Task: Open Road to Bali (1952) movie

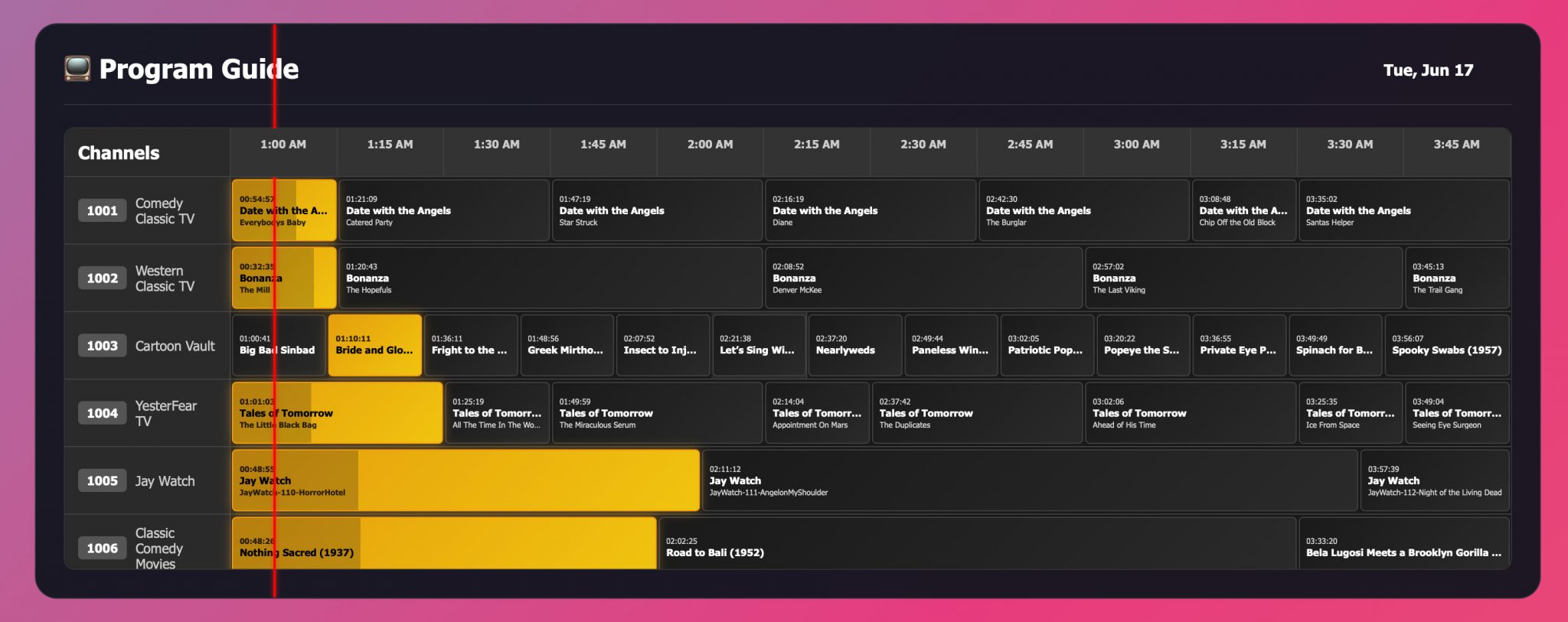Action: 978,543
